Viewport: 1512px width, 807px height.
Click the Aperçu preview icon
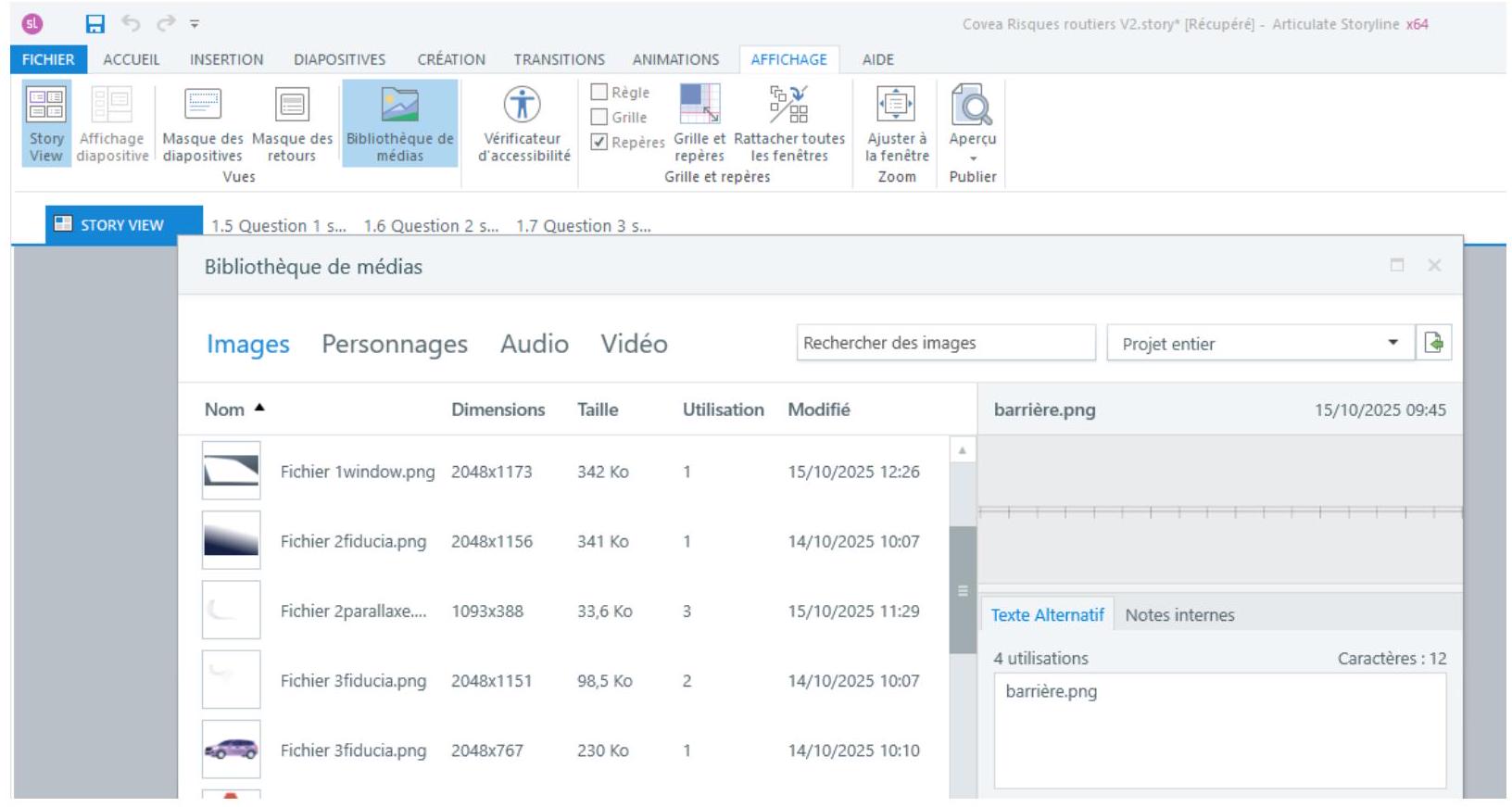[x=972, y=105]
